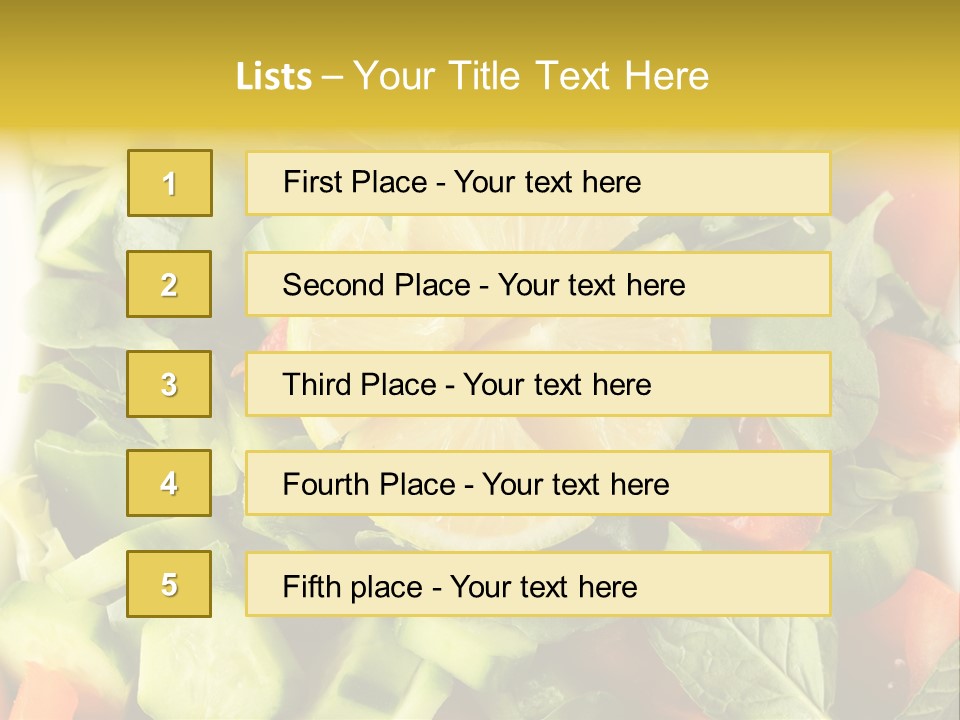Click the dash in the slide title

click(x=332, y=76)
